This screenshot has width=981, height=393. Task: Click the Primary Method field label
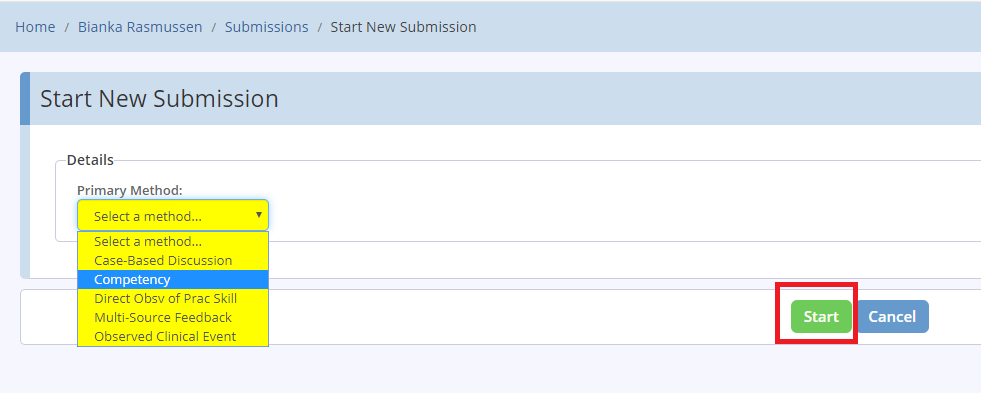130,190
